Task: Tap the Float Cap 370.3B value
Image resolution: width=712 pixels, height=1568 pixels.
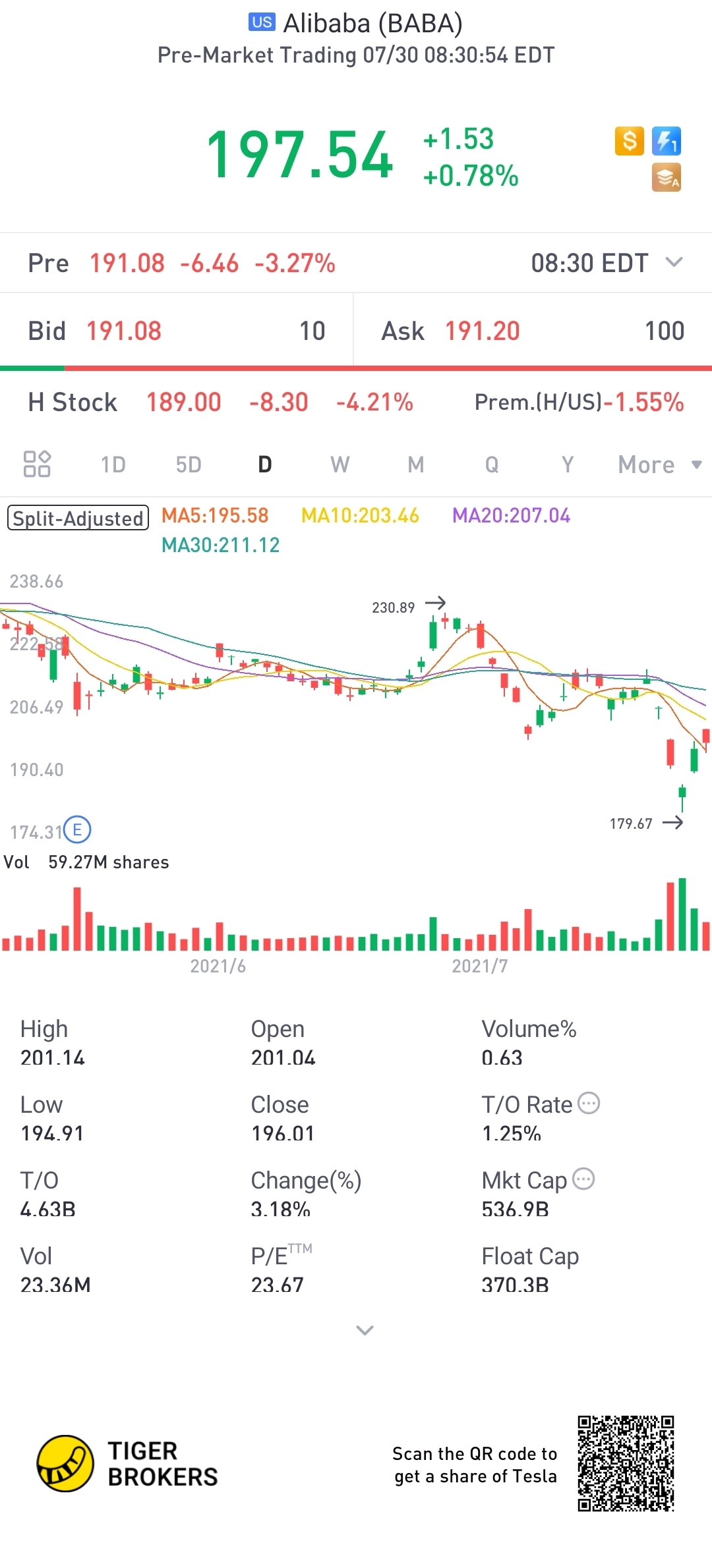Action: click(x=516, y=1285)
